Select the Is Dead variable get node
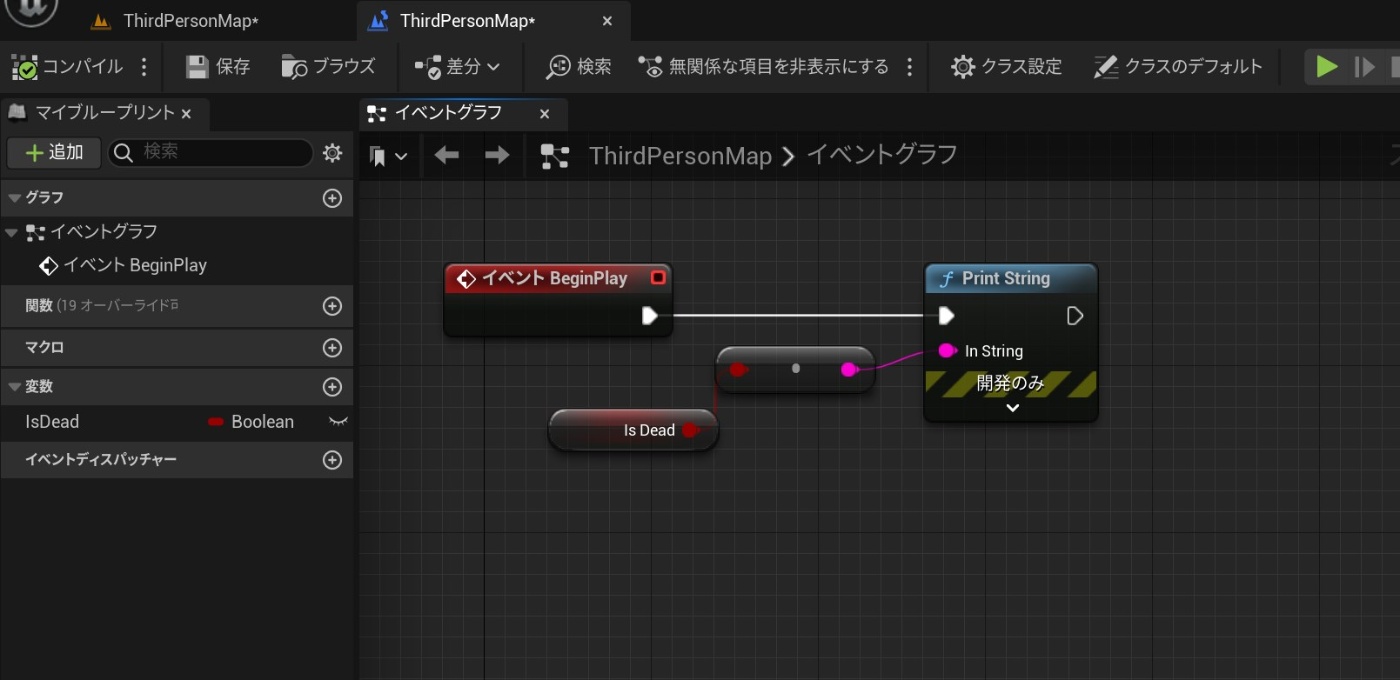Image resolution: width=1400 pixels, height=680 pixels. point(633,430)
